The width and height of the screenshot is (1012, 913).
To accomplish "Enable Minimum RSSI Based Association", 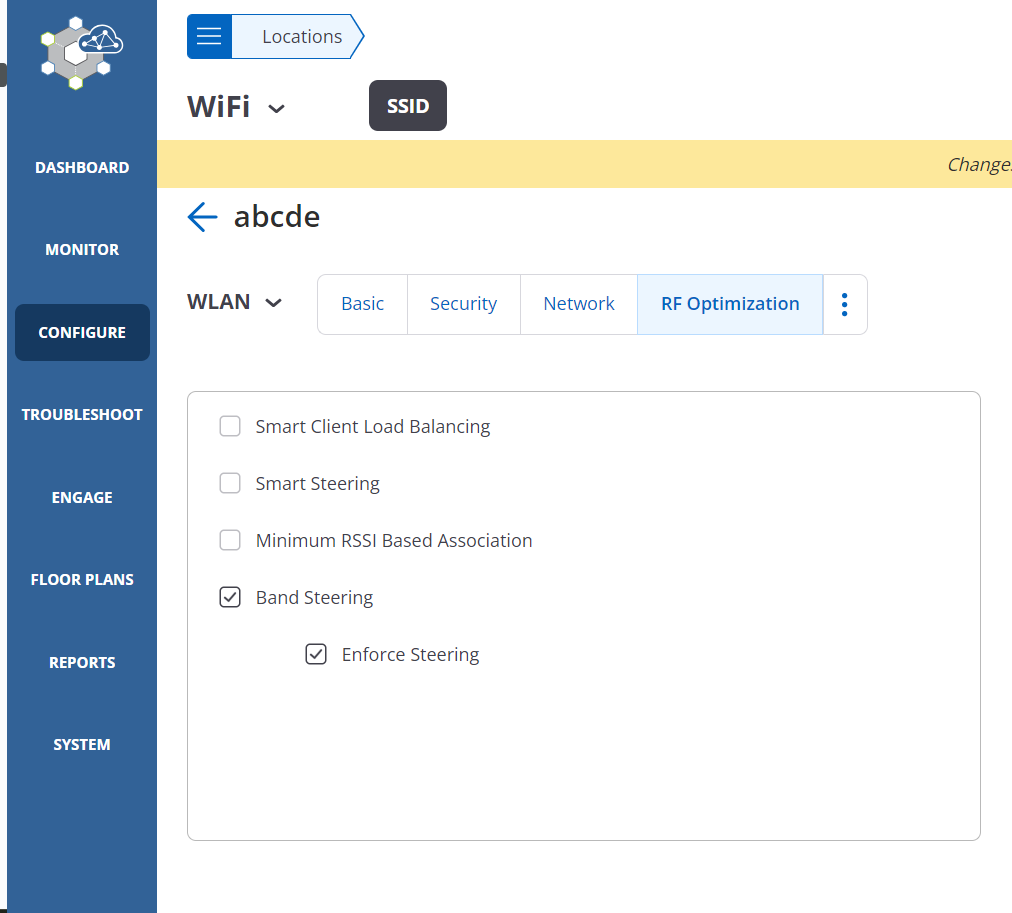I will [x=230, y=540].
